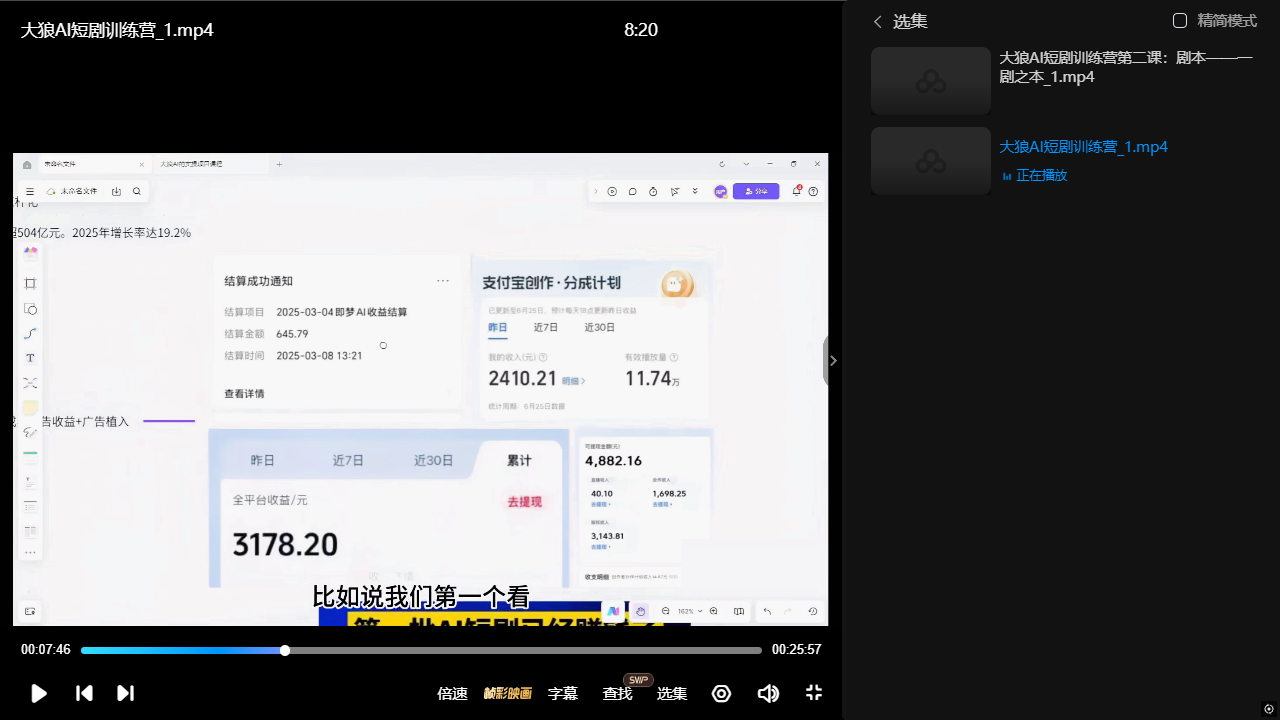Open the circular screenshot/record icon
This screenshot has width=1280, height=720.
pos(721,693)
